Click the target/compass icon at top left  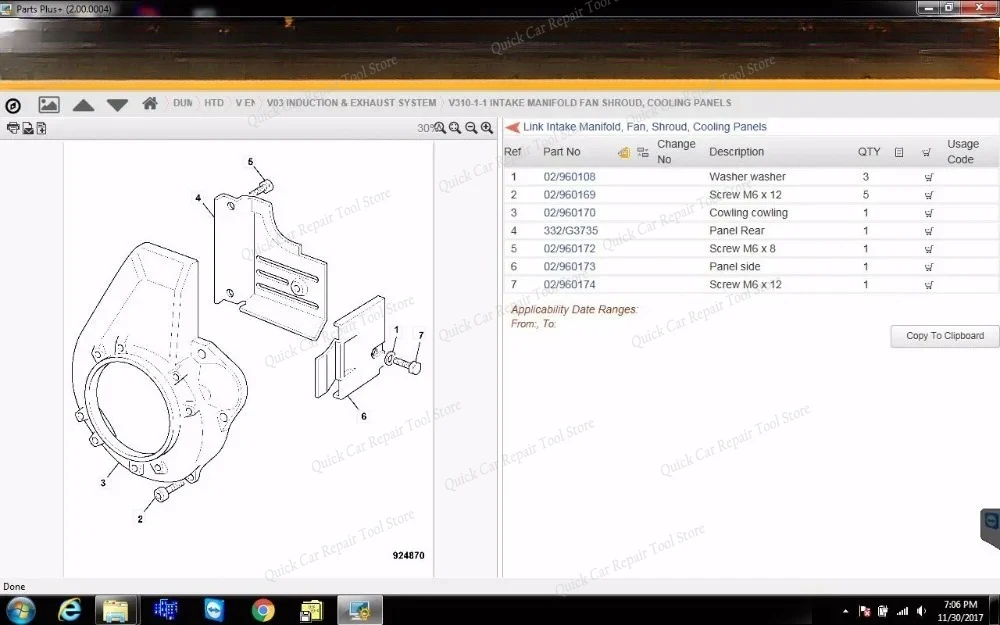coord(13,103)
